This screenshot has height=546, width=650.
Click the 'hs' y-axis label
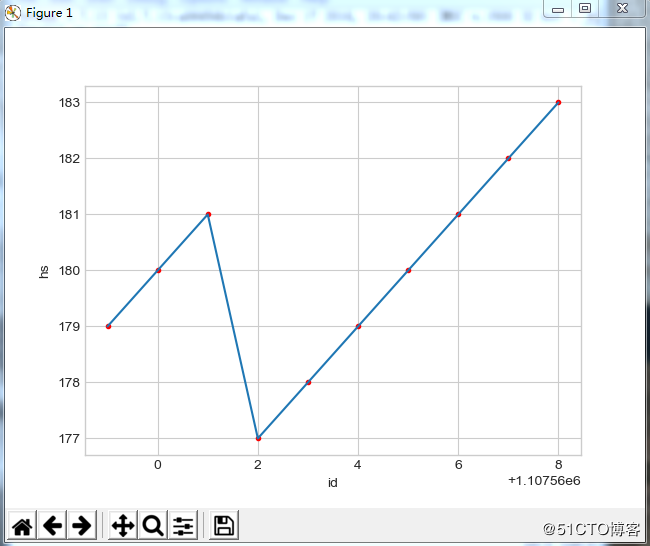(44, 272)
